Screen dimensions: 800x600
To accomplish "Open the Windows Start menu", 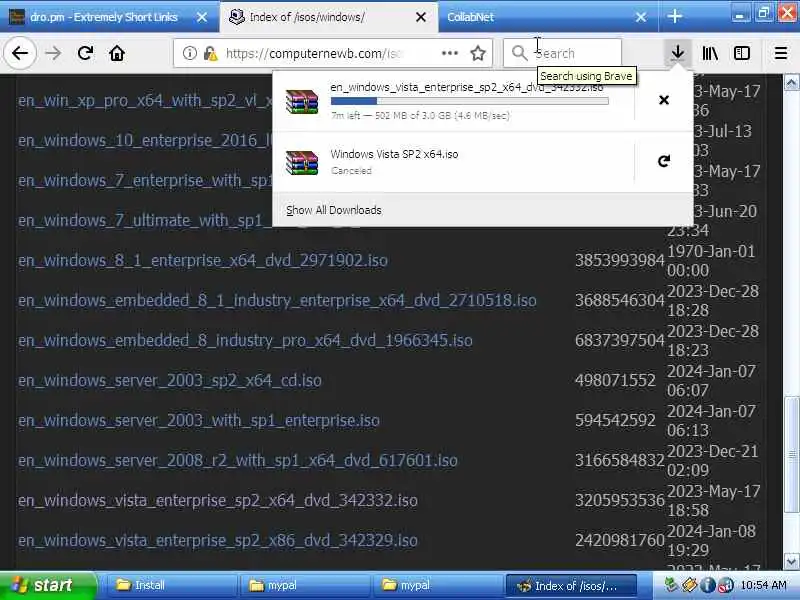I will point(47,585).
